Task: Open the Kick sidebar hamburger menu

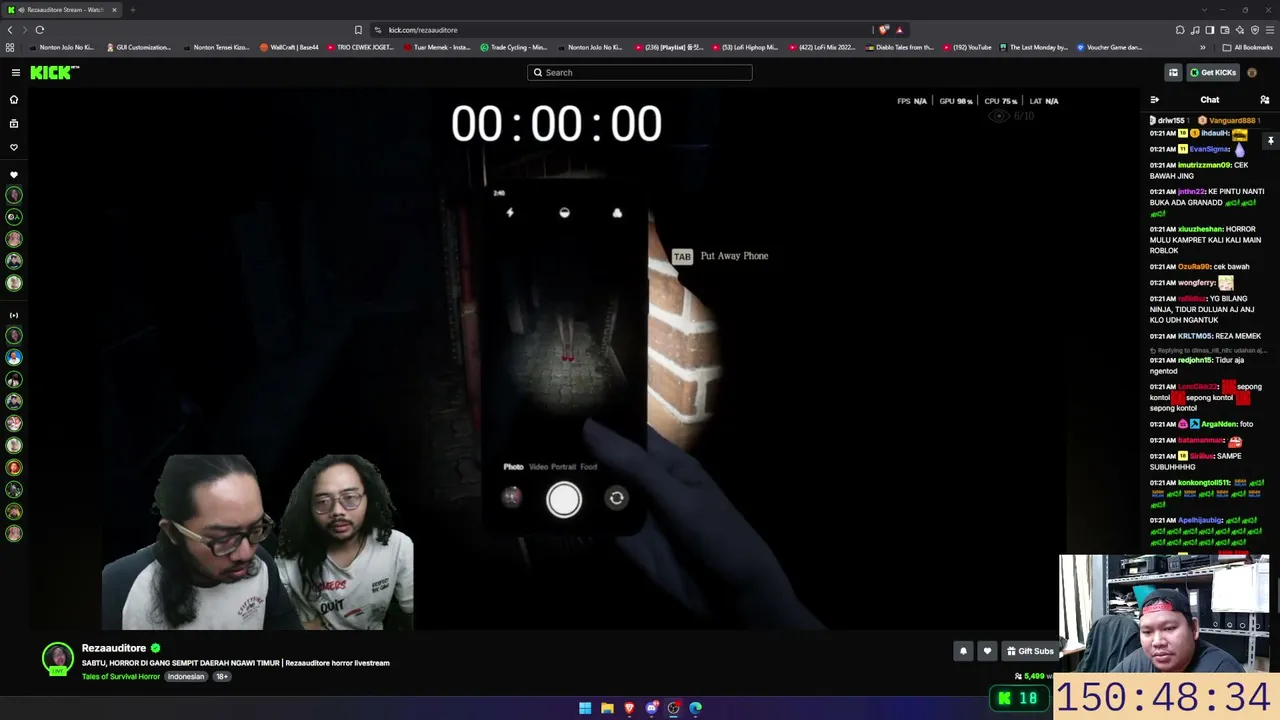Action: [16, 72]
